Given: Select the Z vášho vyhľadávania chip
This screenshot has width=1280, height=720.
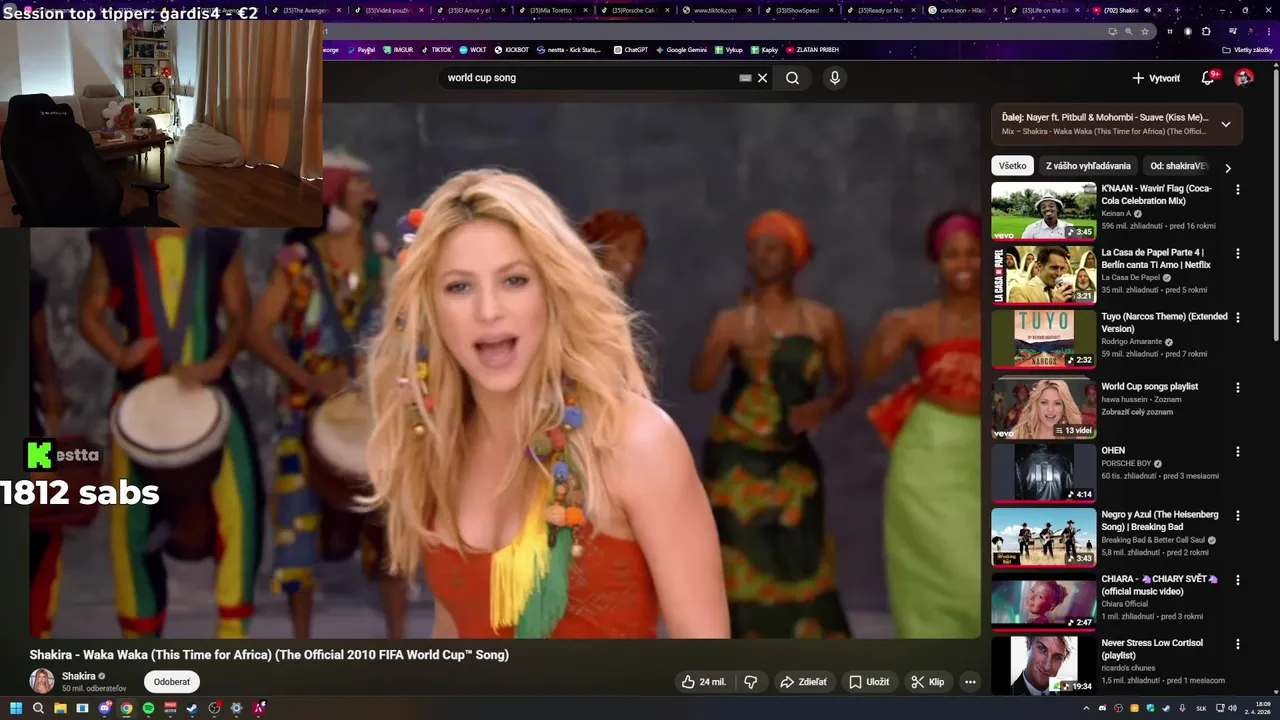Looking at the screenshot, I should [x=1088, y=166].
